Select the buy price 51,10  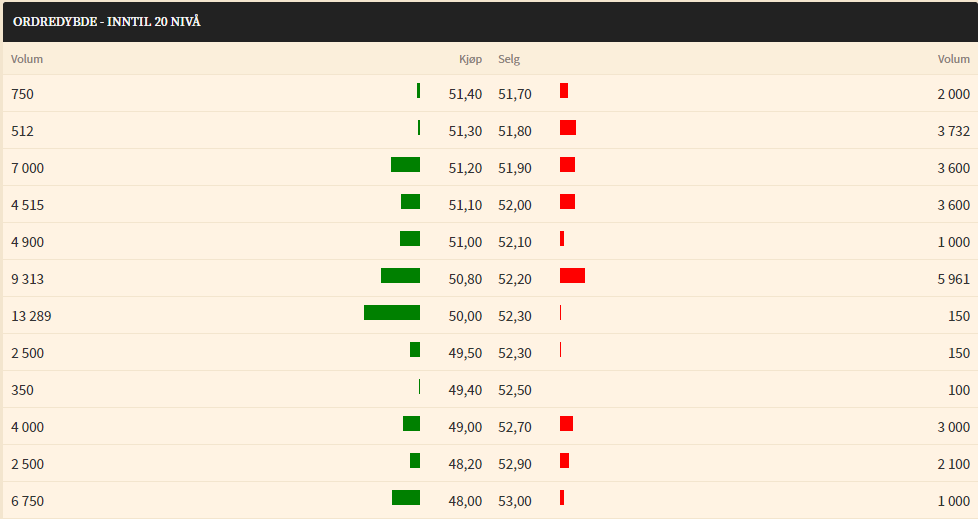click(465, 205)
